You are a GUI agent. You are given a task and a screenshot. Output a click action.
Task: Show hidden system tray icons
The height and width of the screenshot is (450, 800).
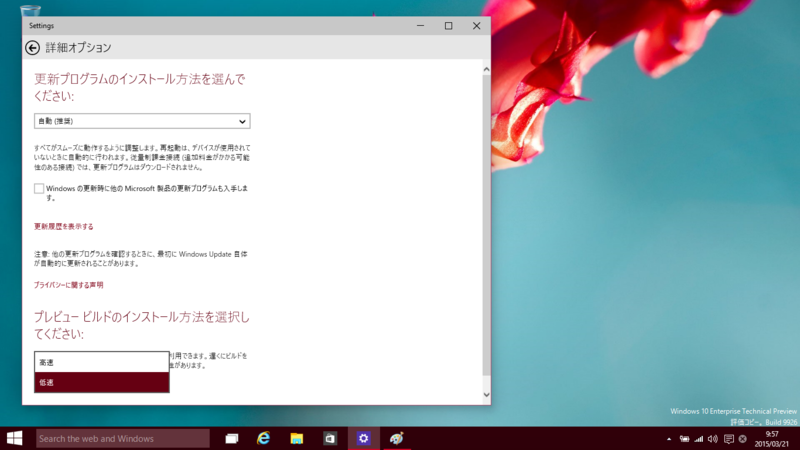pos(669,439)
